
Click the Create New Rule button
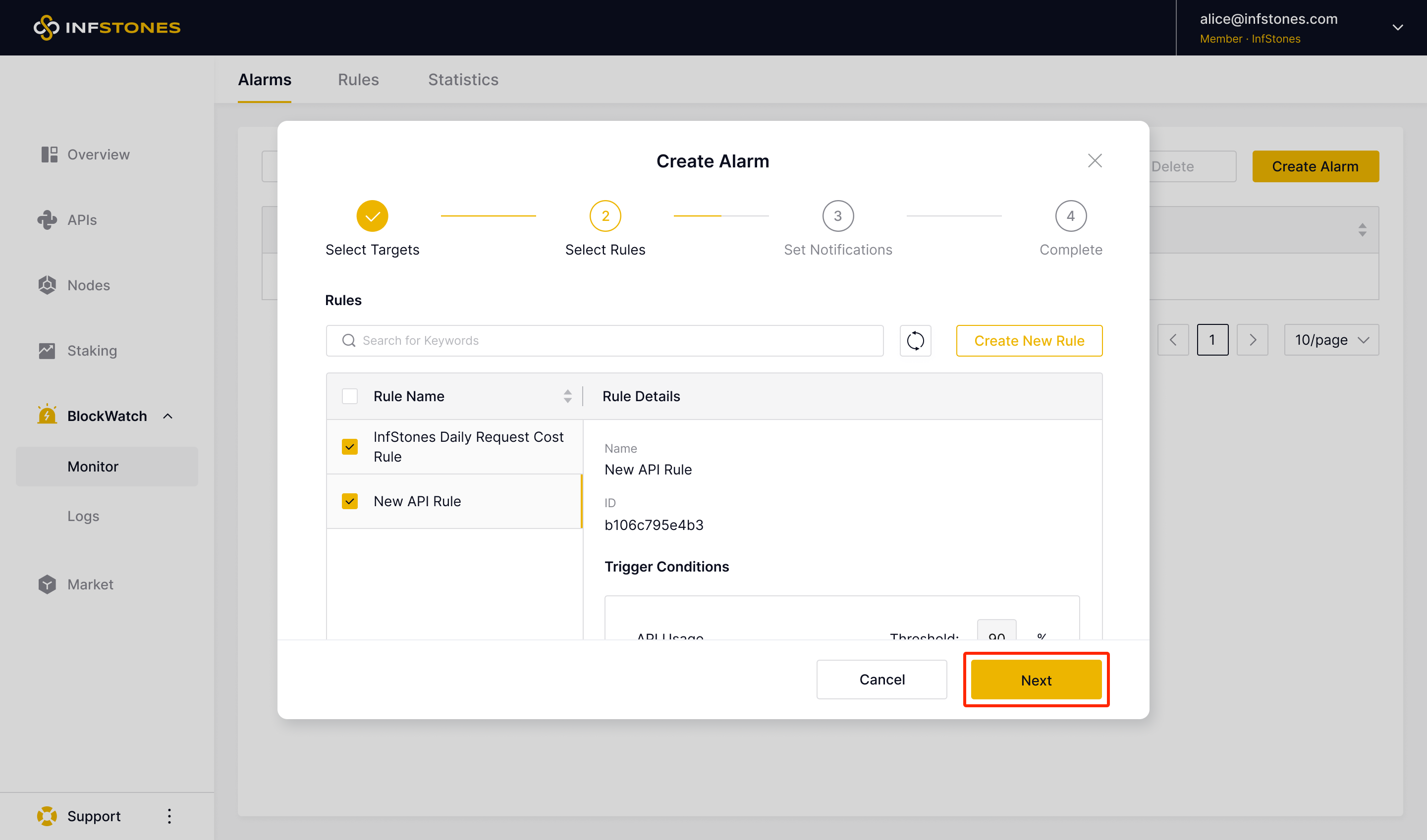[x=1028, y=341]
